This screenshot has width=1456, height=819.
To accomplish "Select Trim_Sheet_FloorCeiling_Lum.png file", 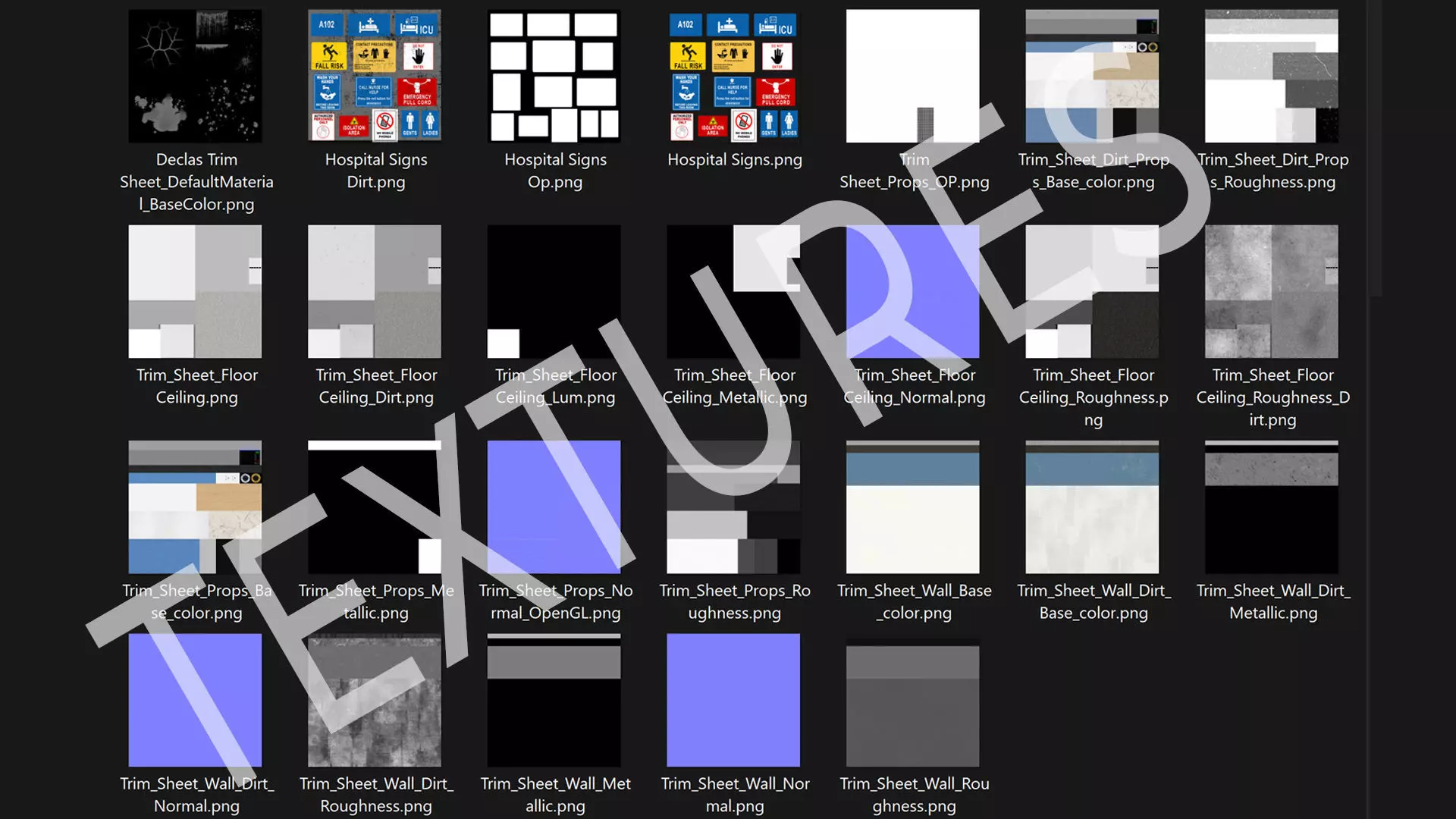I will click(554, 291).
